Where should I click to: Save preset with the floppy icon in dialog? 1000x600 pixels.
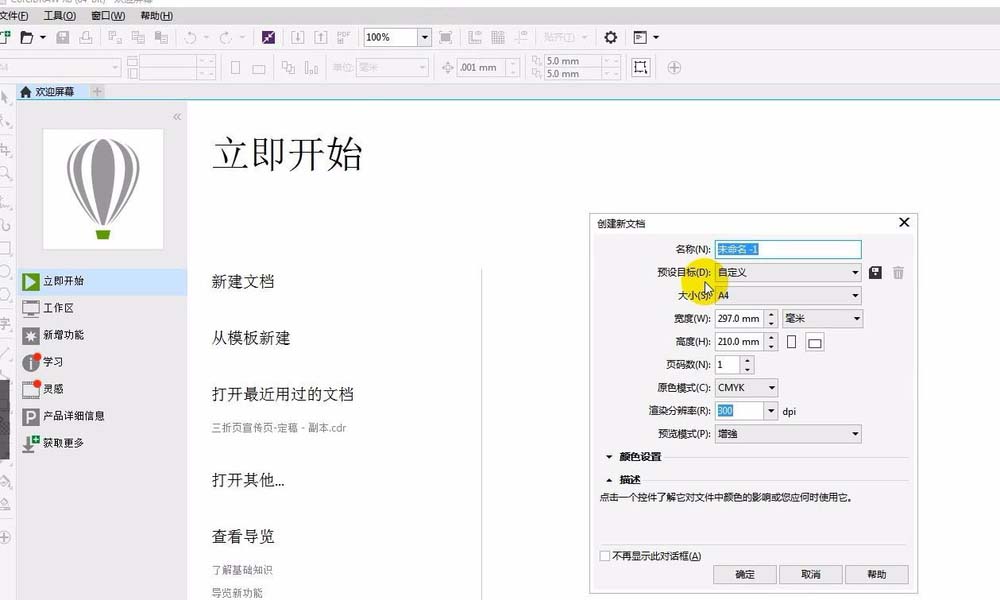pos(875,273)
